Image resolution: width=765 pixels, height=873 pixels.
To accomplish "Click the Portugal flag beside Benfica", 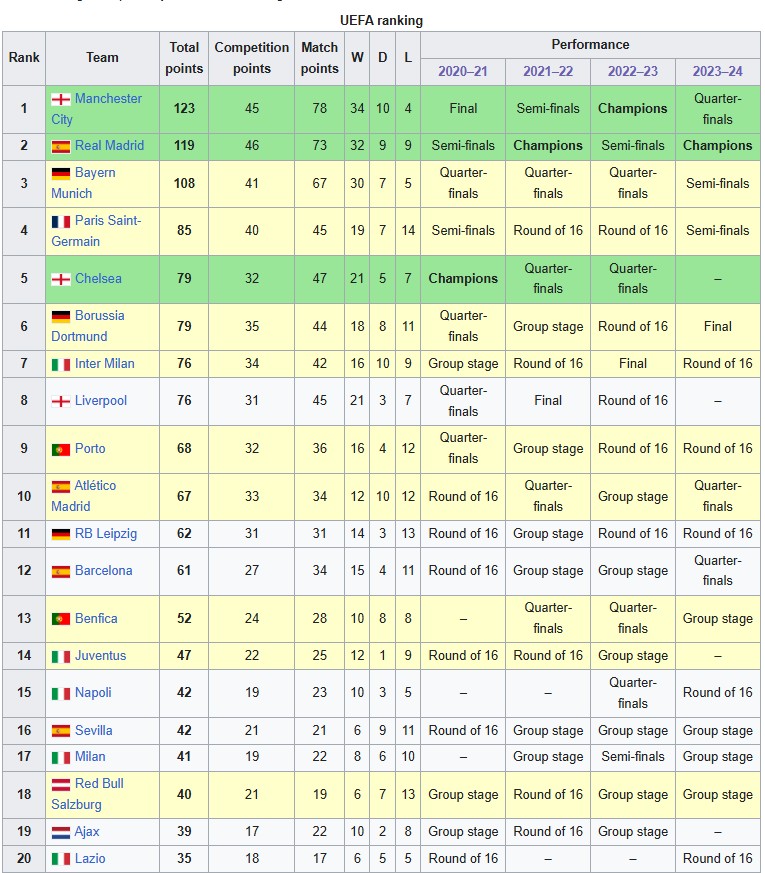I will click(x=61, y=619).
